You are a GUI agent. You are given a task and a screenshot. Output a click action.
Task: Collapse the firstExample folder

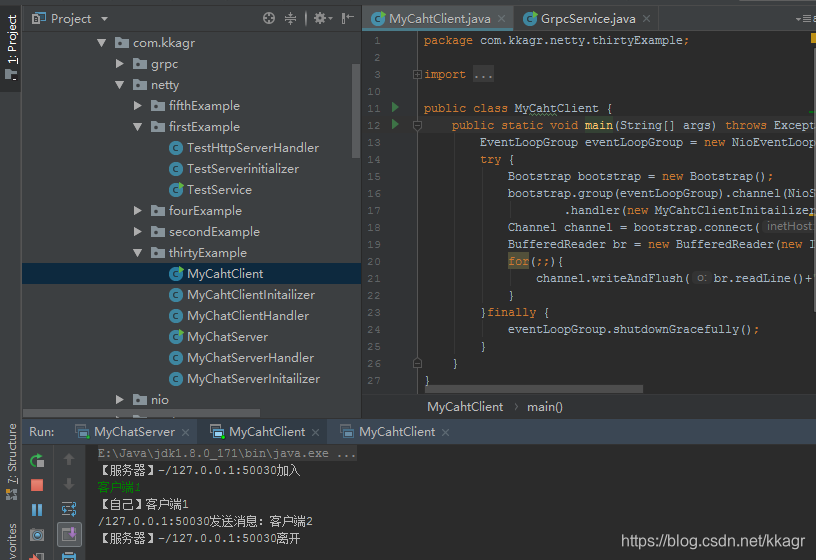coord(137,126)
